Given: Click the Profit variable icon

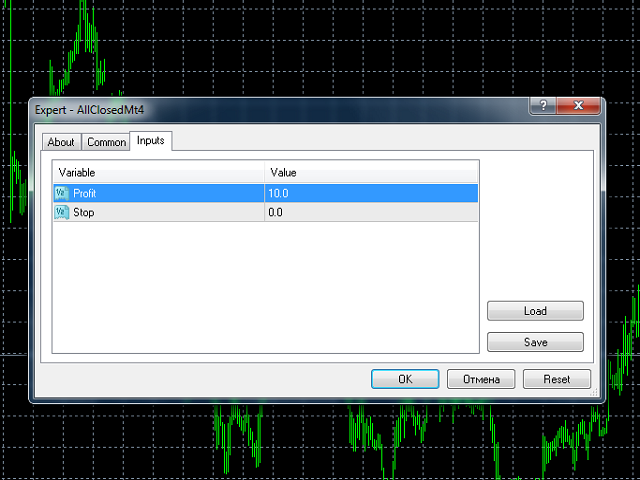Looking at the screenshot, I should (62, 193).
